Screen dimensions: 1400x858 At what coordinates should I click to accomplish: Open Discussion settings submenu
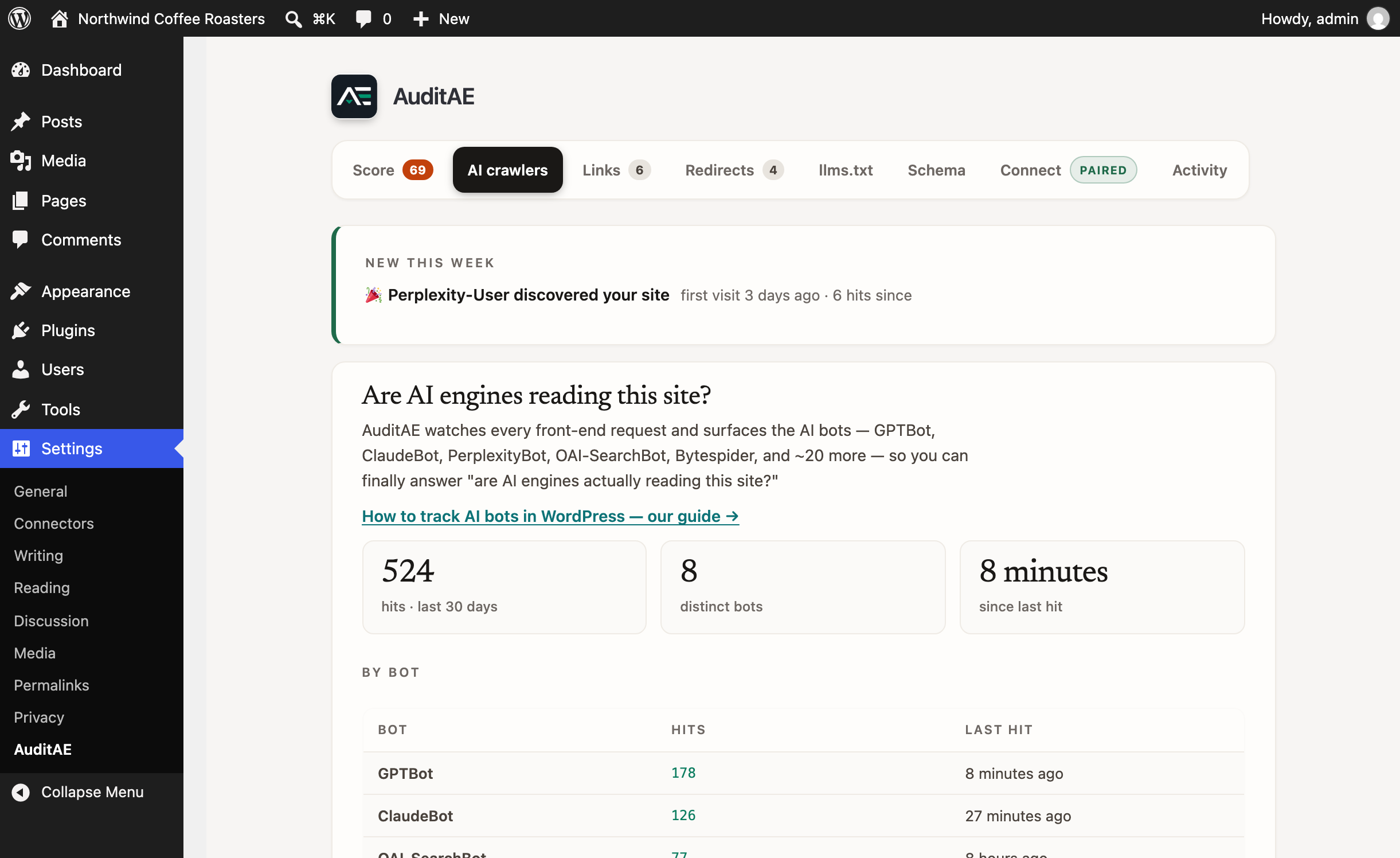click(x=51, y=621)
